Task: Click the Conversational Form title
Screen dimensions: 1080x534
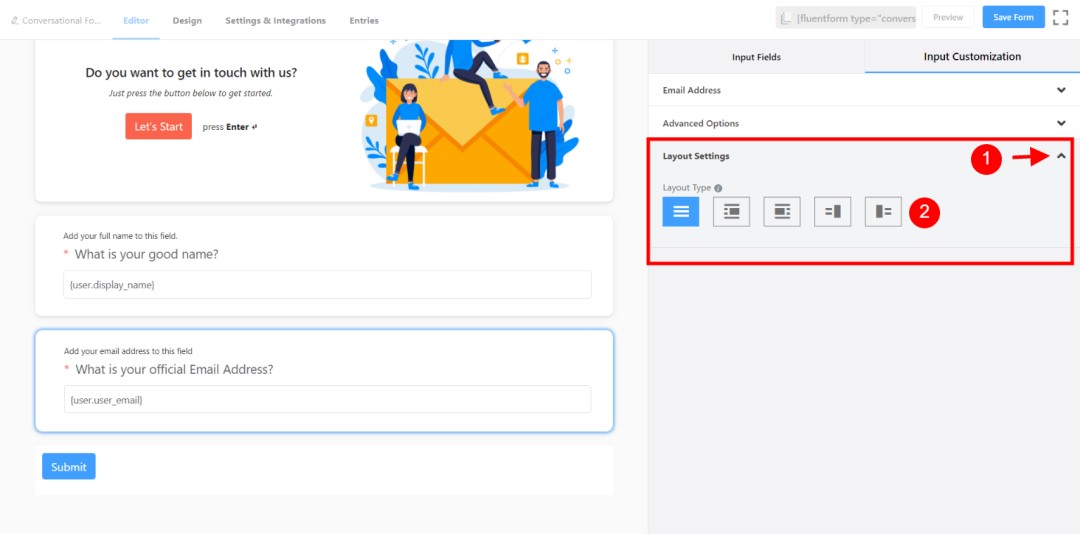Action: (61, 21)
